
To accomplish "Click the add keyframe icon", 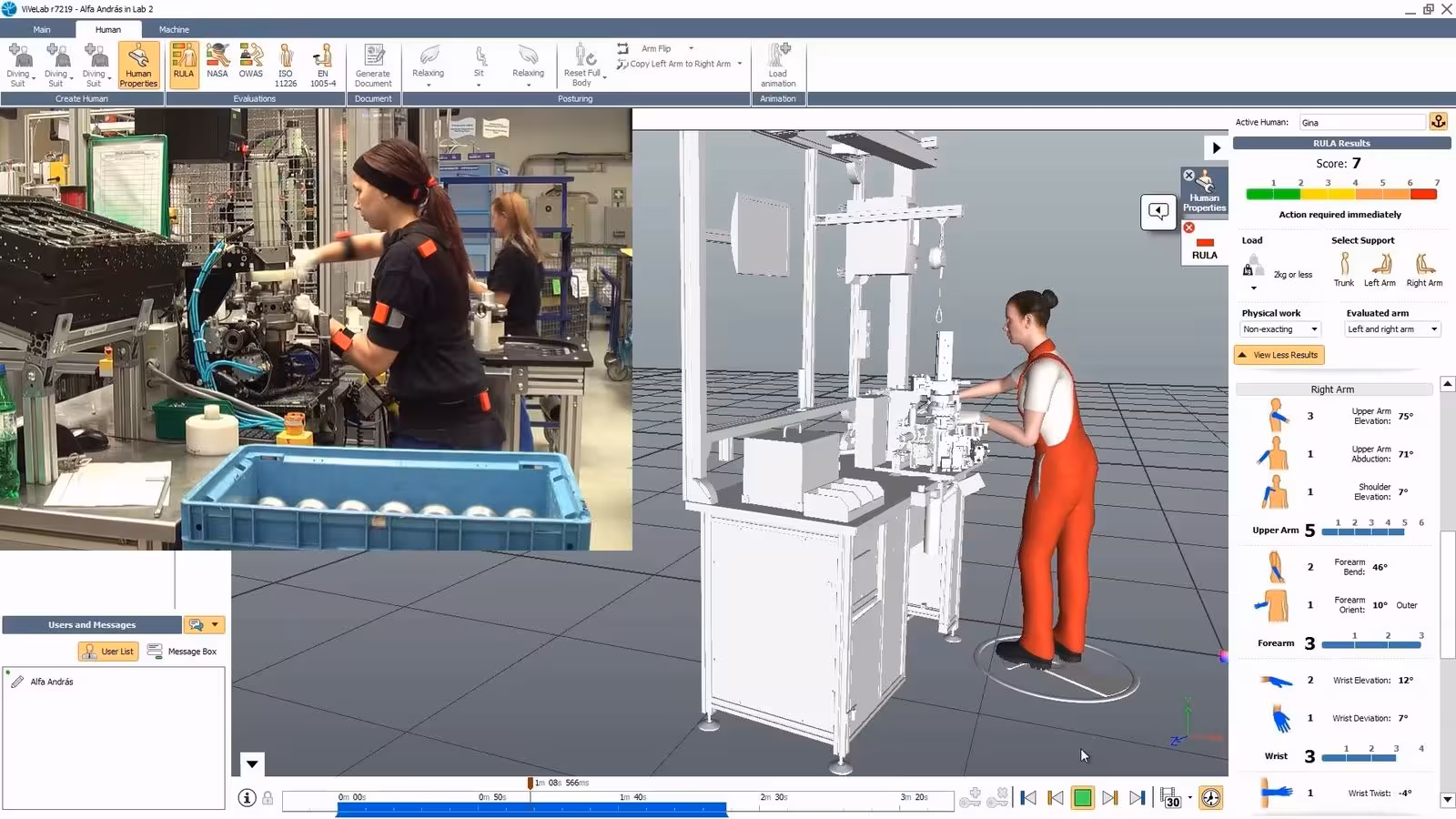I will [971, 798].
